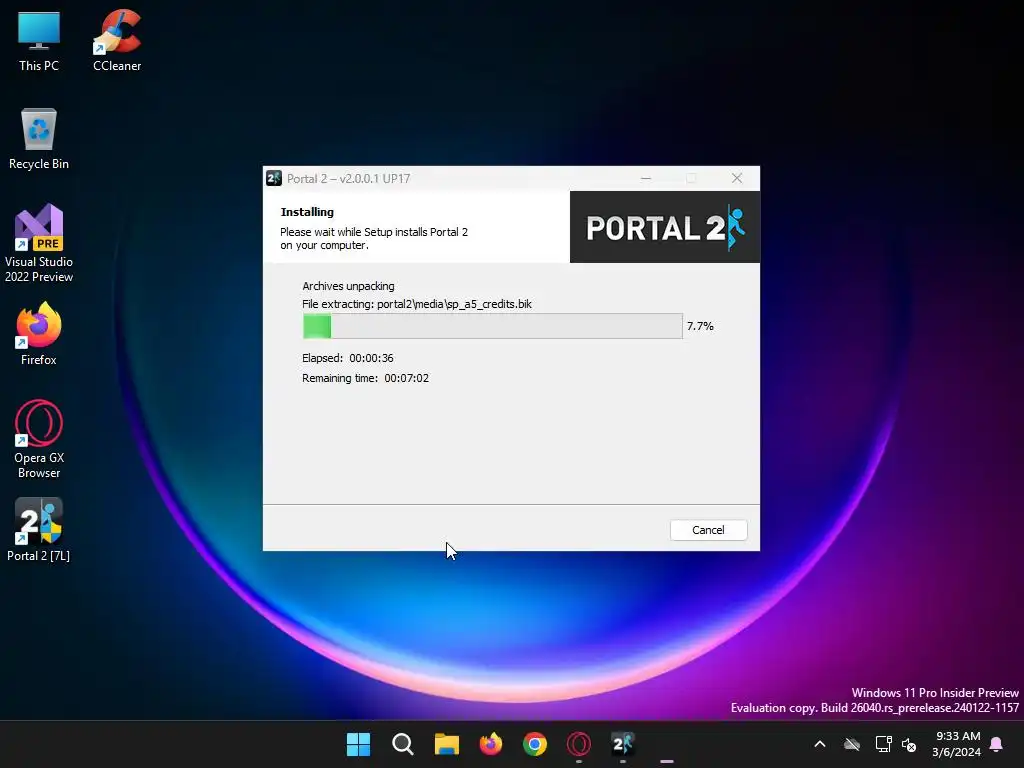Open This PC desktop icon

[39, 41]
